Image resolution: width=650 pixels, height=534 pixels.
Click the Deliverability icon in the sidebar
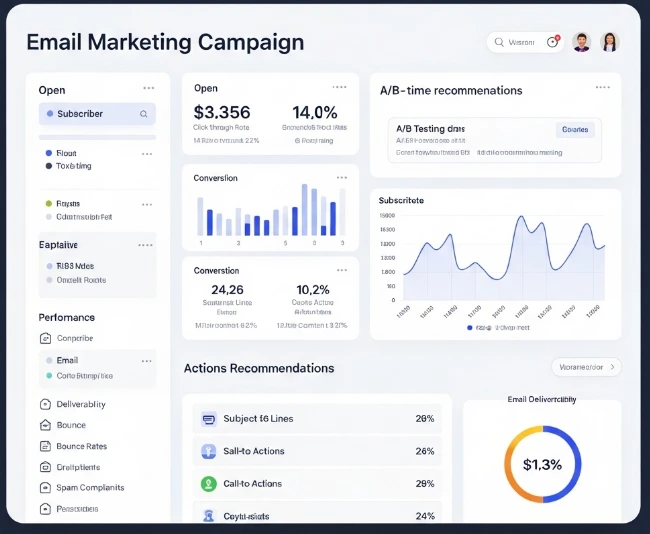tap(45, 405)
